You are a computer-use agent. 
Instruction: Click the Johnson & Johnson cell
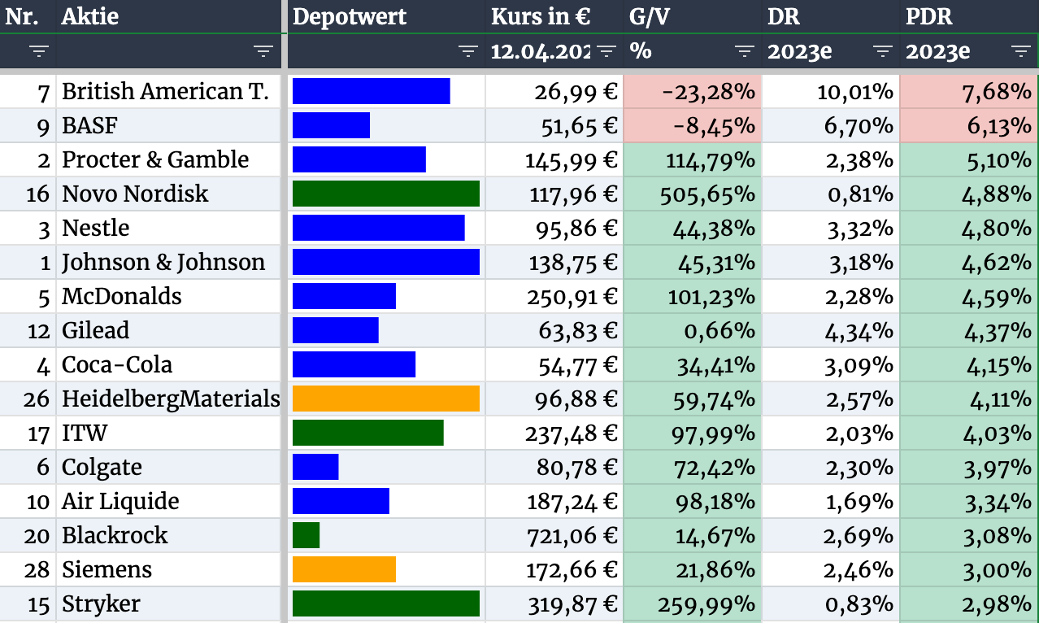[169, 262]
